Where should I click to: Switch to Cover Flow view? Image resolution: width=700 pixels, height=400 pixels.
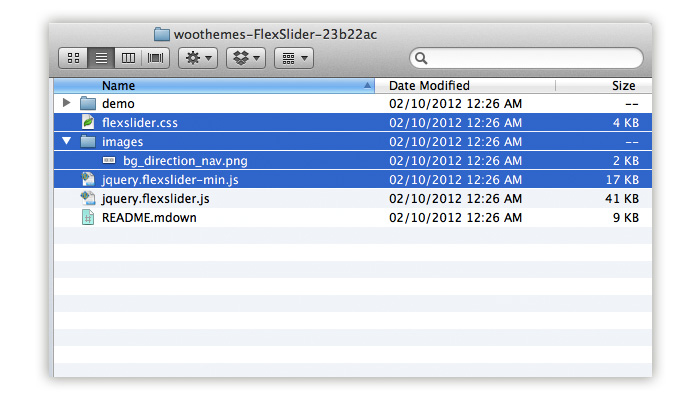[155, 58]
